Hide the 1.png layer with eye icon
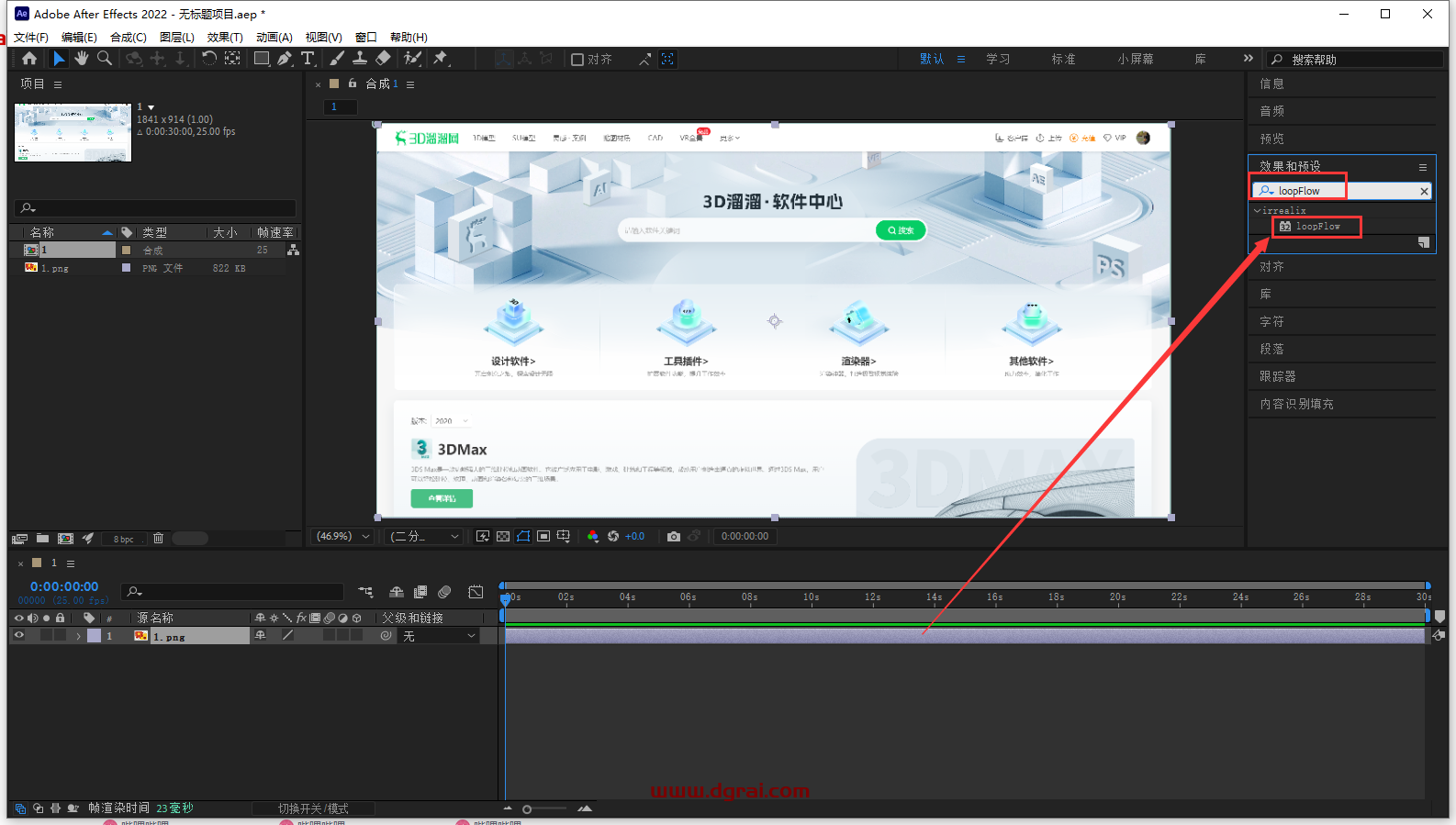This screenshot has width=1456, height=825. (18, 635)
